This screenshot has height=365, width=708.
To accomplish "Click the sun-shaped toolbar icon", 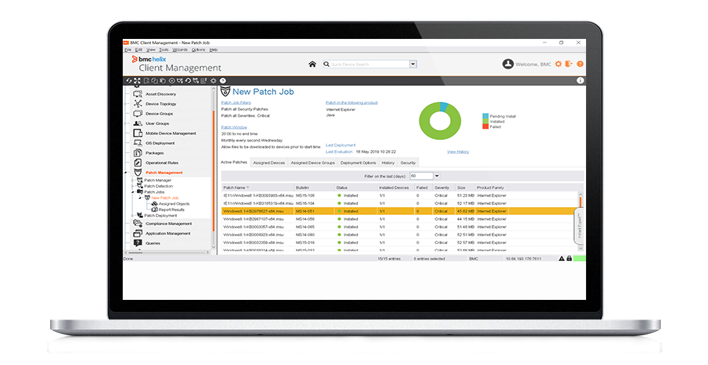I will [x=213, y=80].
